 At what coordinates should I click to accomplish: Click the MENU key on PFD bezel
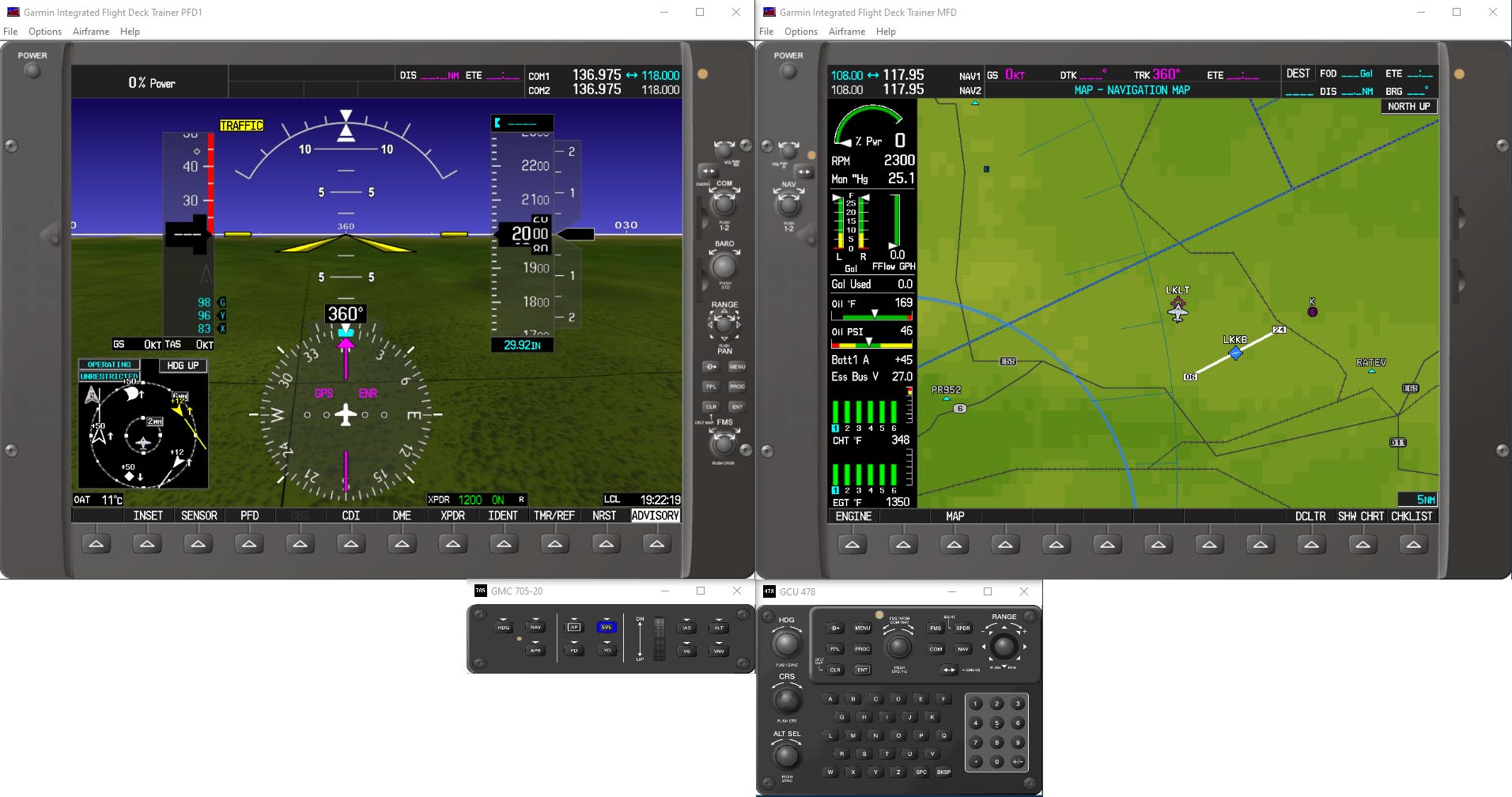(737, 367)
